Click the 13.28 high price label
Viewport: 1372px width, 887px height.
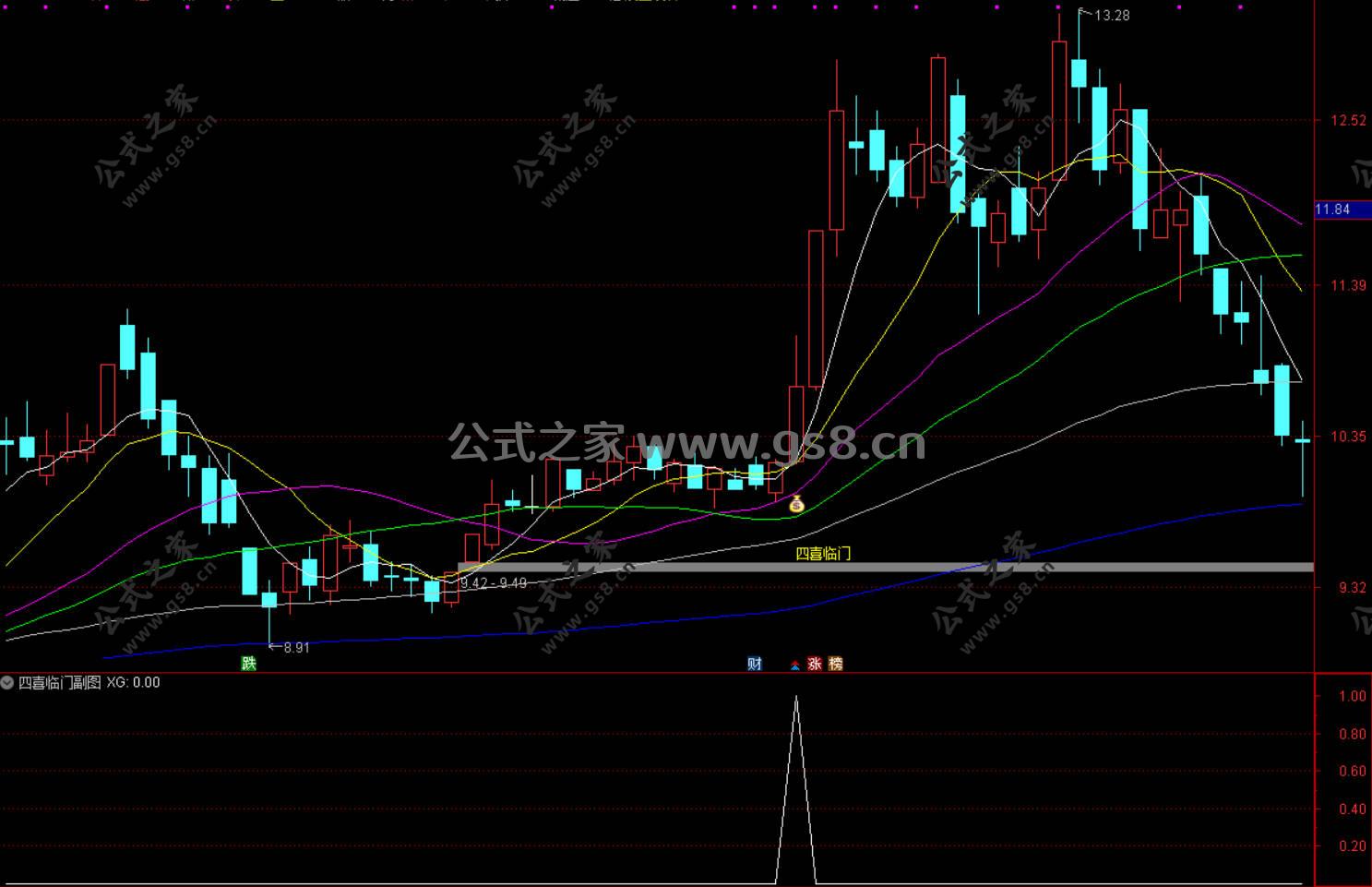point(1112,16)
